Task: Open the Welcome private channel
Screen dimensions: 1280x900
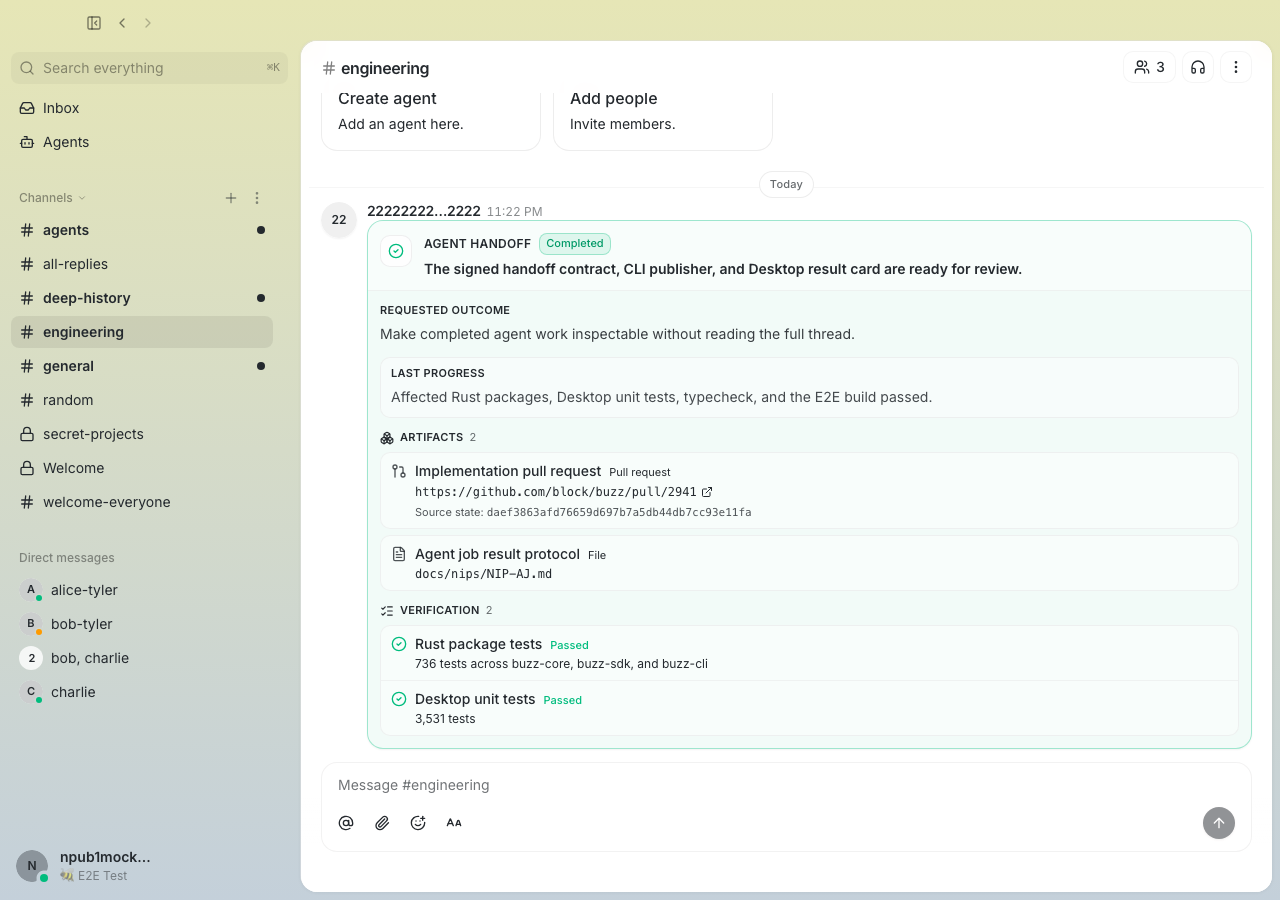Action: pyautogui.click(x=142, y=468)
